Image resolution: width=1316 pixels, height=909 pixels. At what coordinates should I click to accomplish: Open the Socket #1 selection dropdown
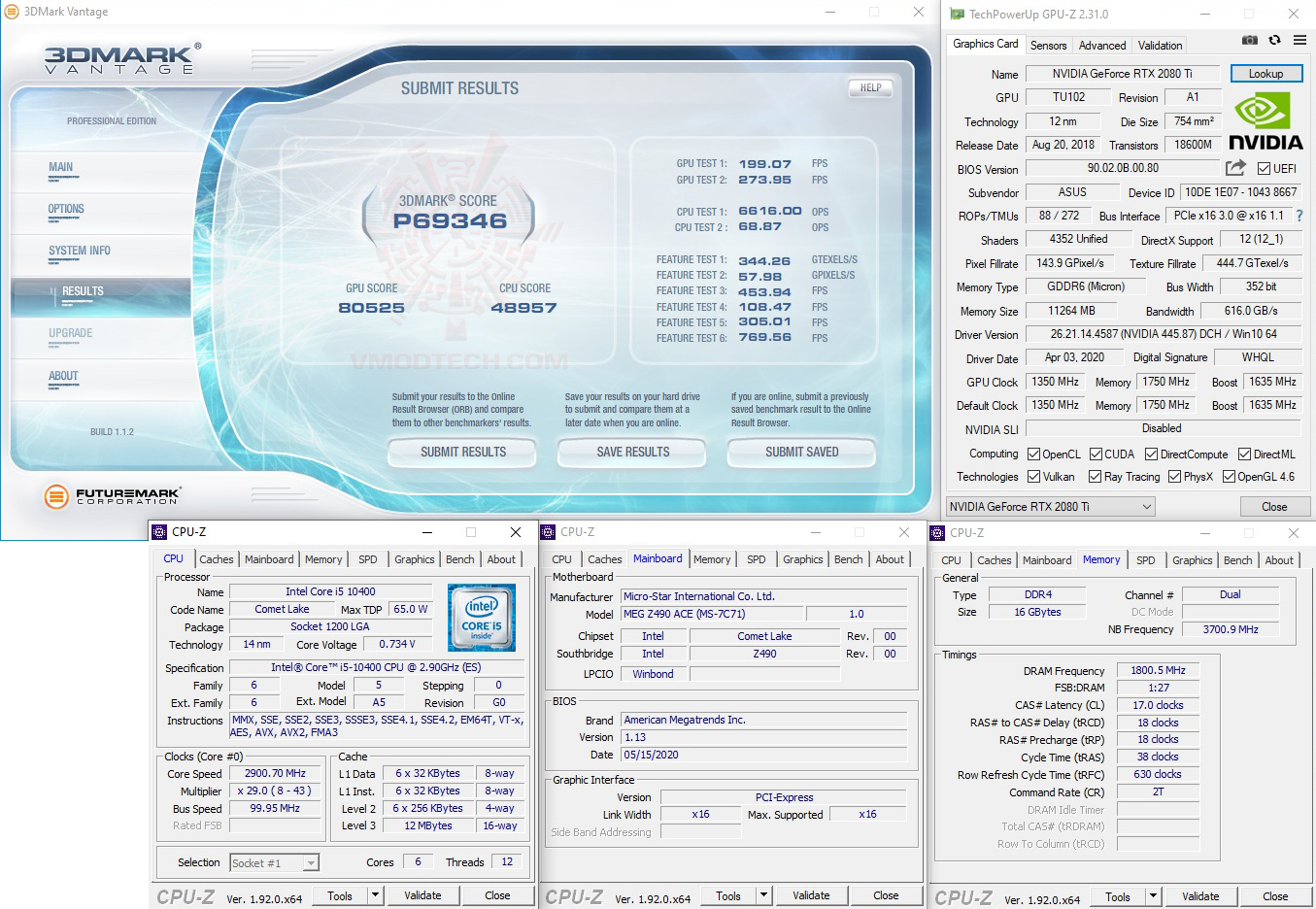pyautogui.click(x=274, y=862)
